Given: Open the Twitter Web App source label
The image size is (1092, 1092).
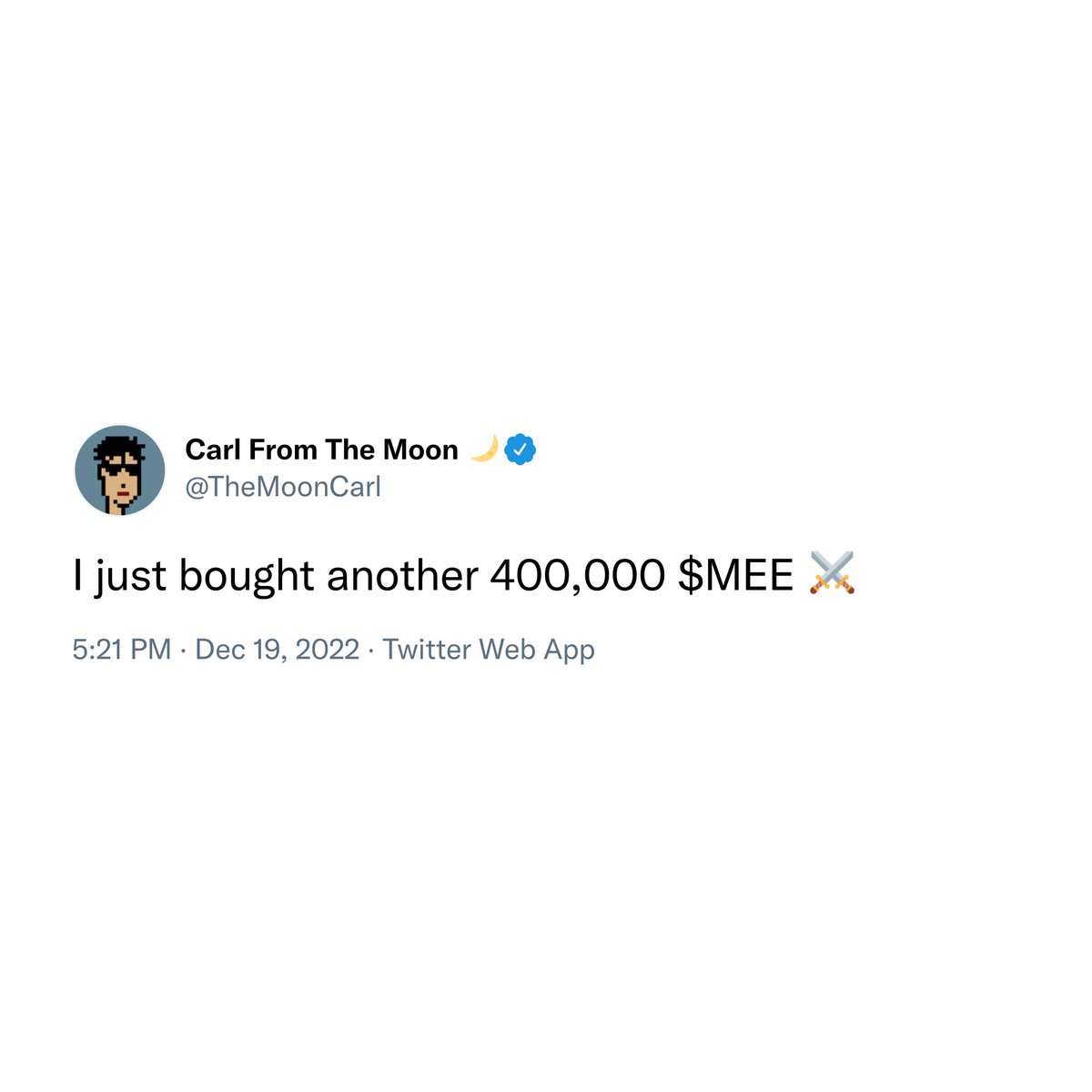Looking at the screenshot, I should (489, 650).
